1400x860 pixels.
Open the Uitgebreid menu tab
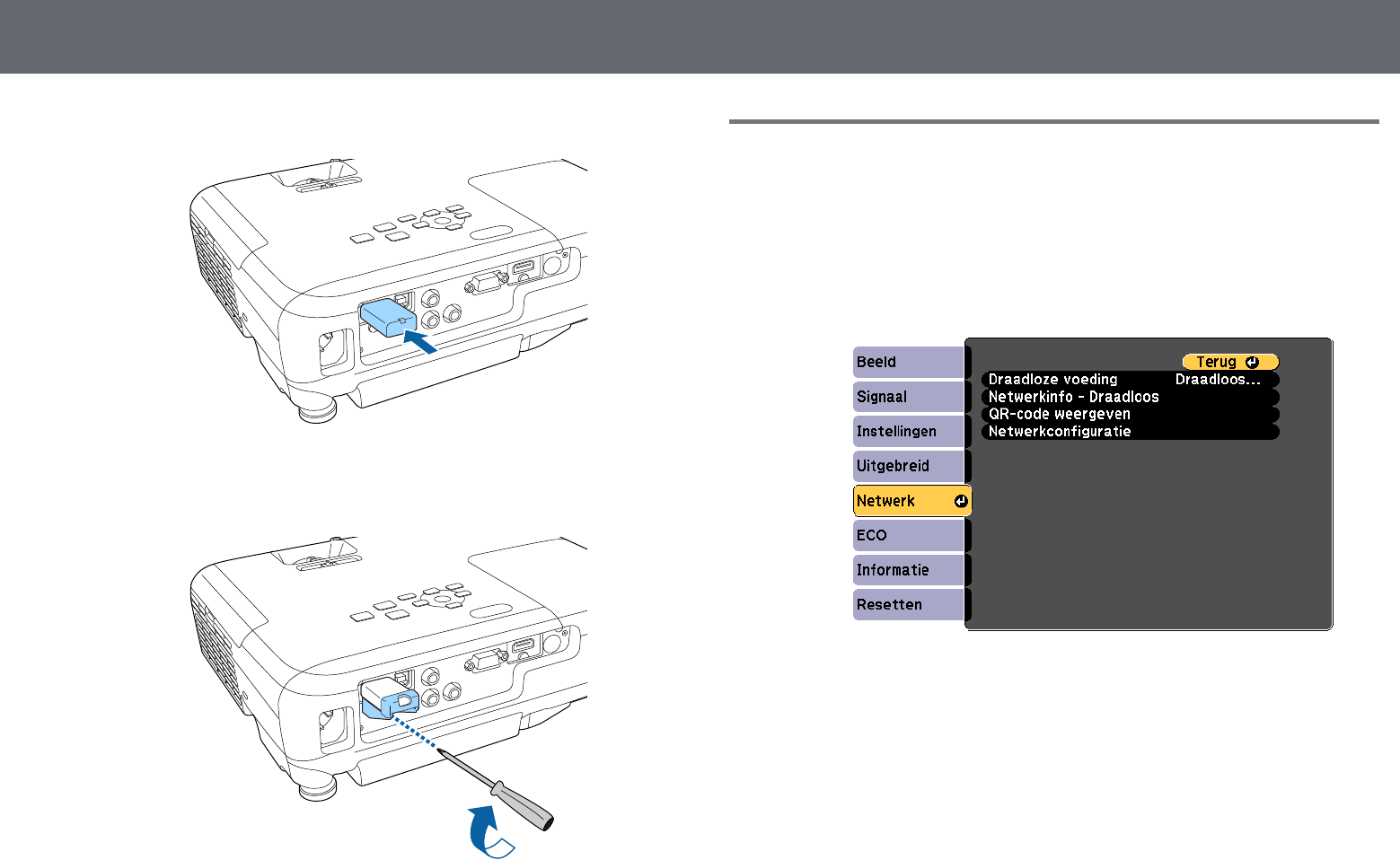pyautogui.click(x=908, y=466)
